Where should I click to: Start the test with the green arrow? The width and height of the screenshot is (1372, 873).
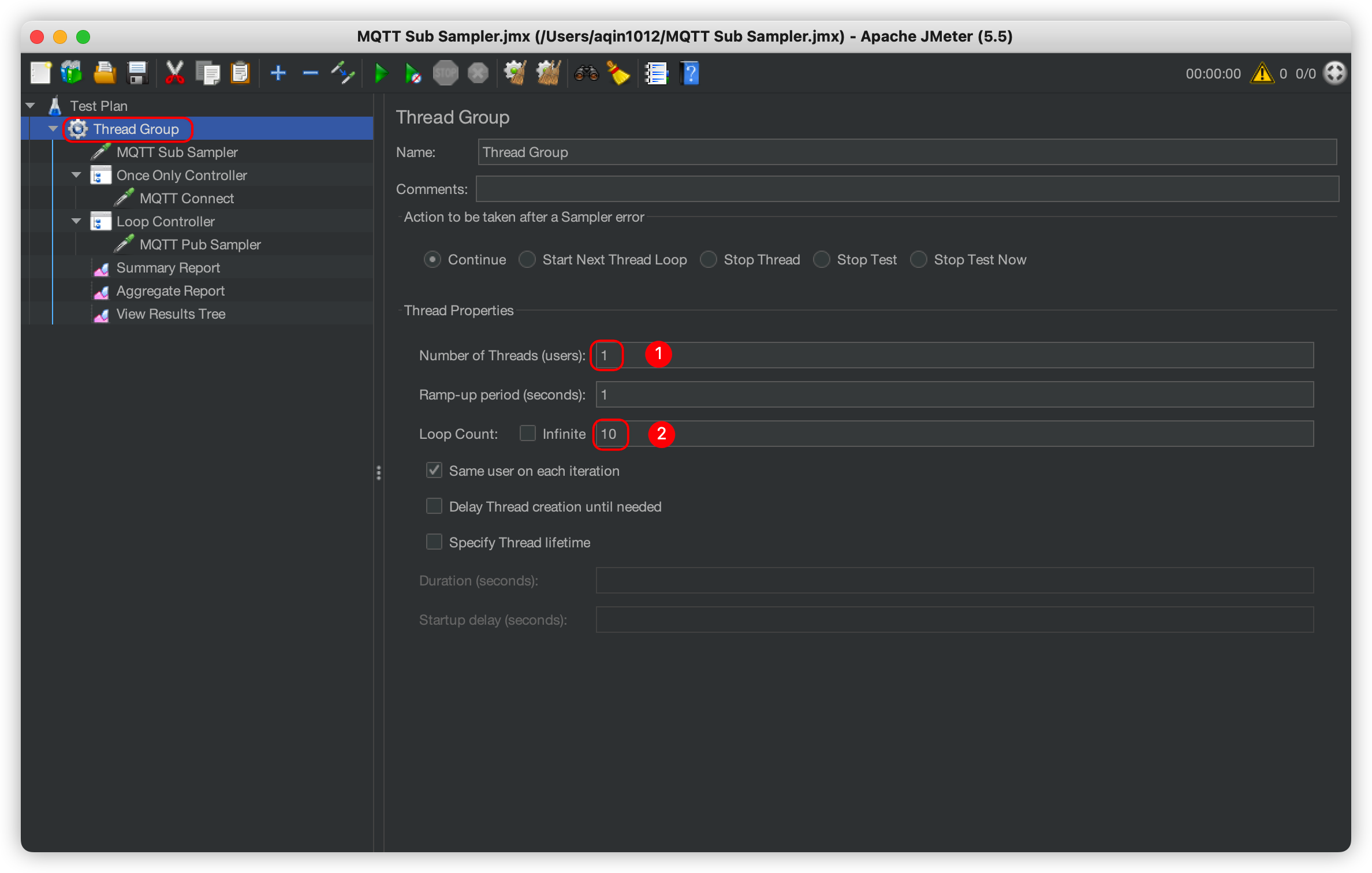381,73
